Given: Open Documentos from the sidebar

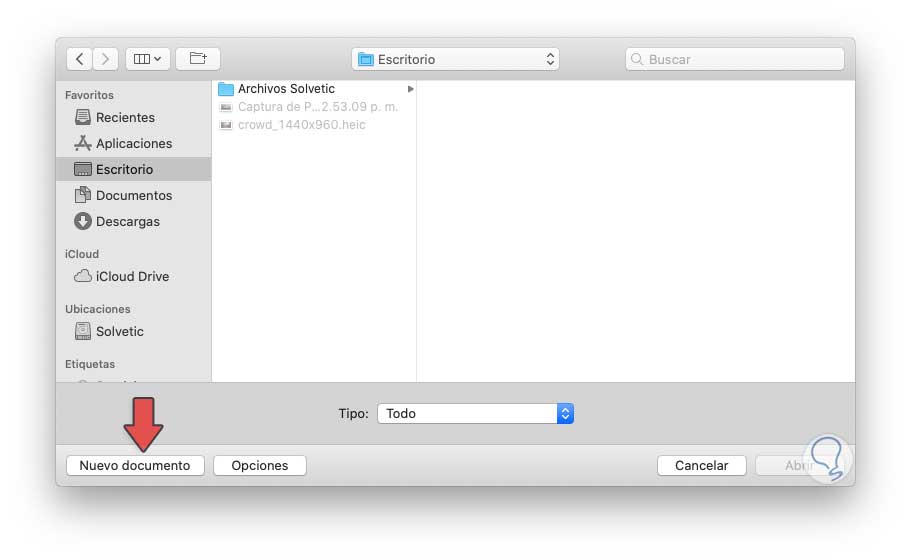Looking at the screenshot, I should 134,195.
